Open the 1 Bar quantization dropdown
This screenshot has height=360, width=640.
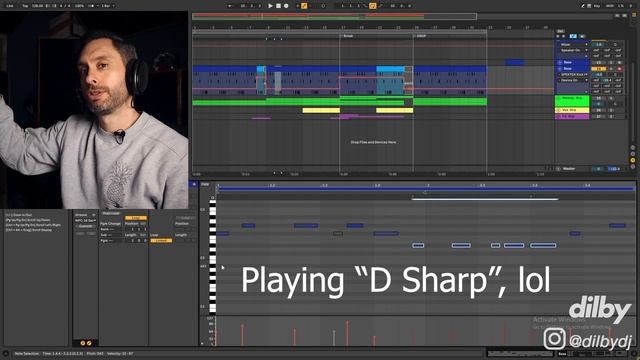pos(108,6)
